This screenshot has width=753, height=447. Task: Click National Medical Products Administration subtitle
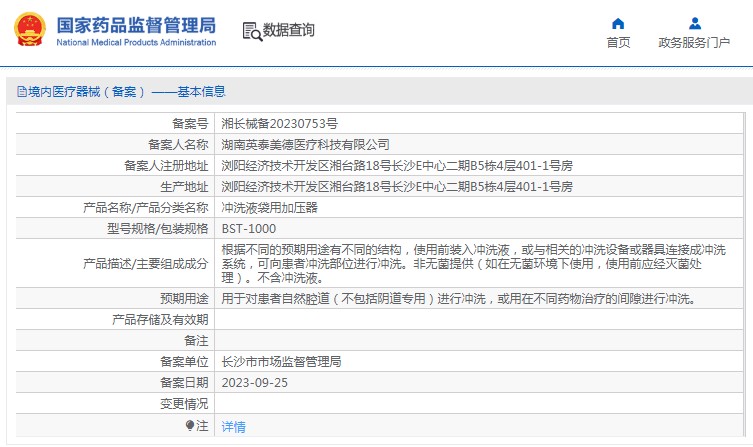click(136, 42)
